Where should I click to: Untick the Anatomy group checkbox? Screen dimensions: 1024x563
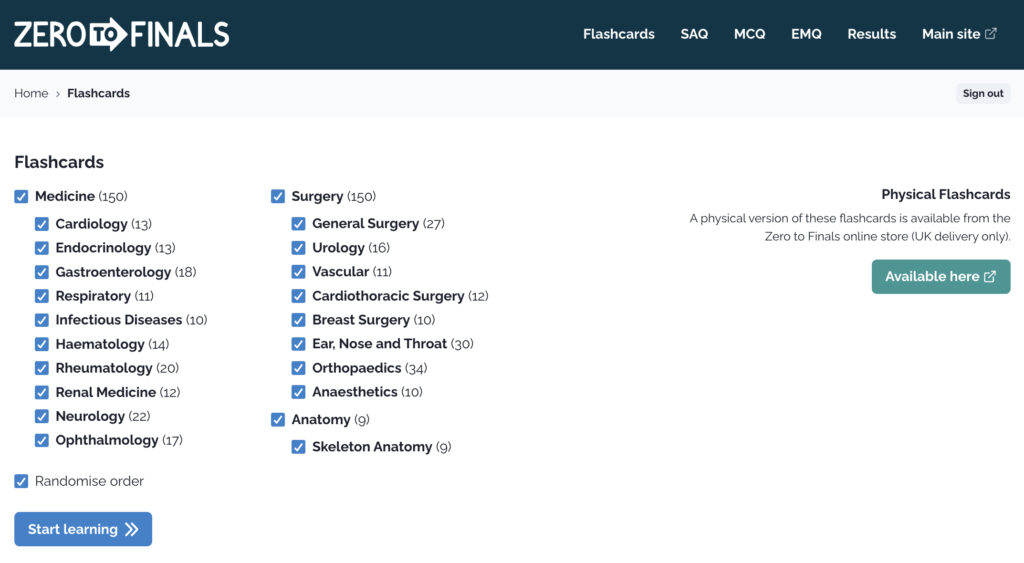(278, 420)
